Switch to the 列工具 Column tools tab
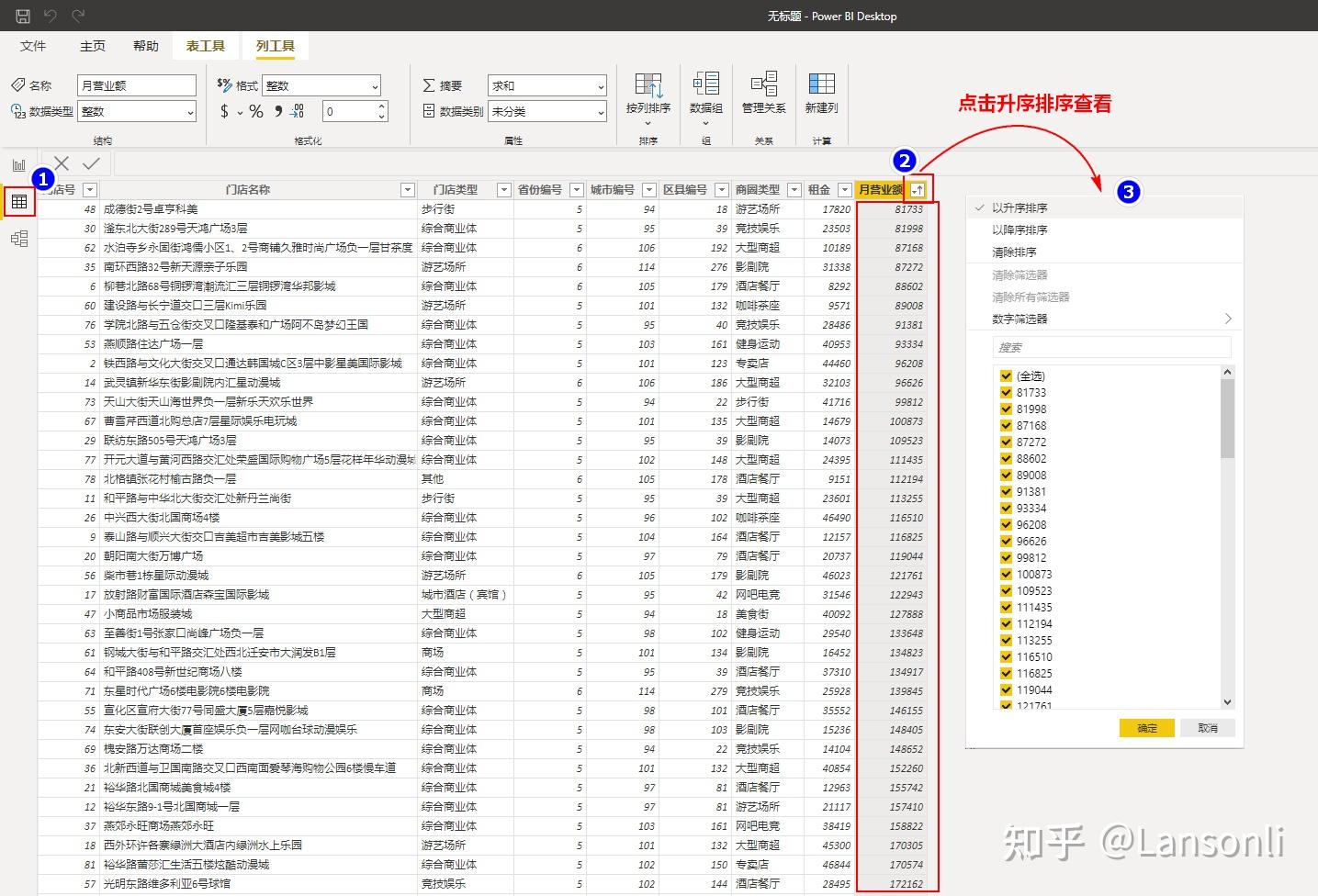 [x=276, y=46]
